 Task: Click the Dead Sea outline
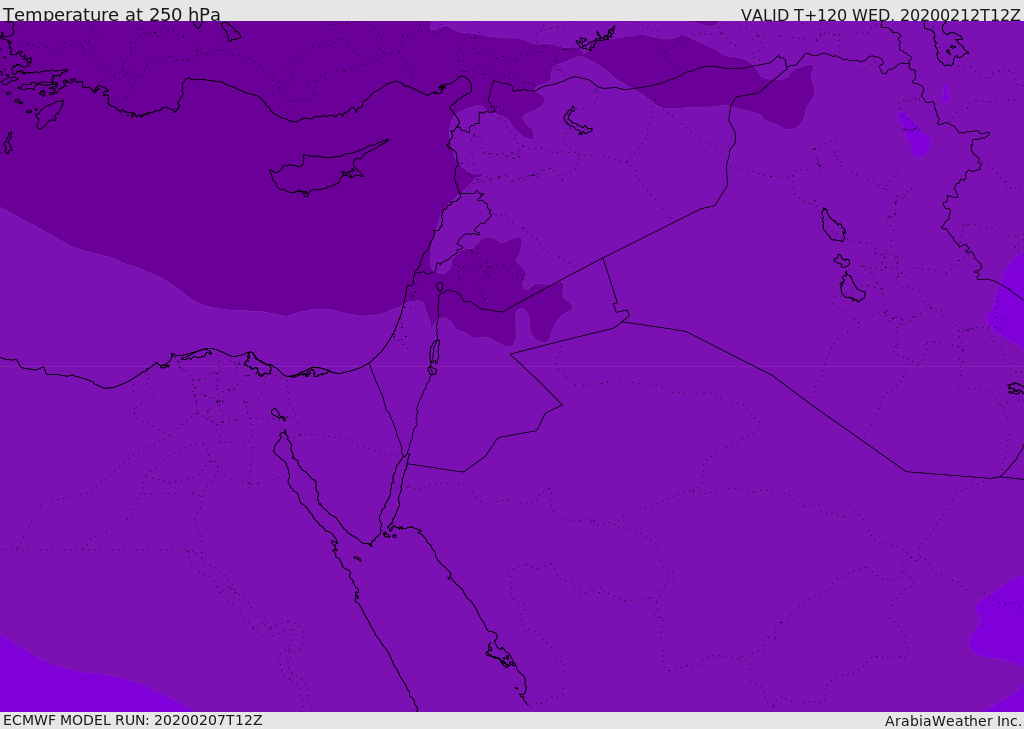pyautogui.click(x=434, y=353)
